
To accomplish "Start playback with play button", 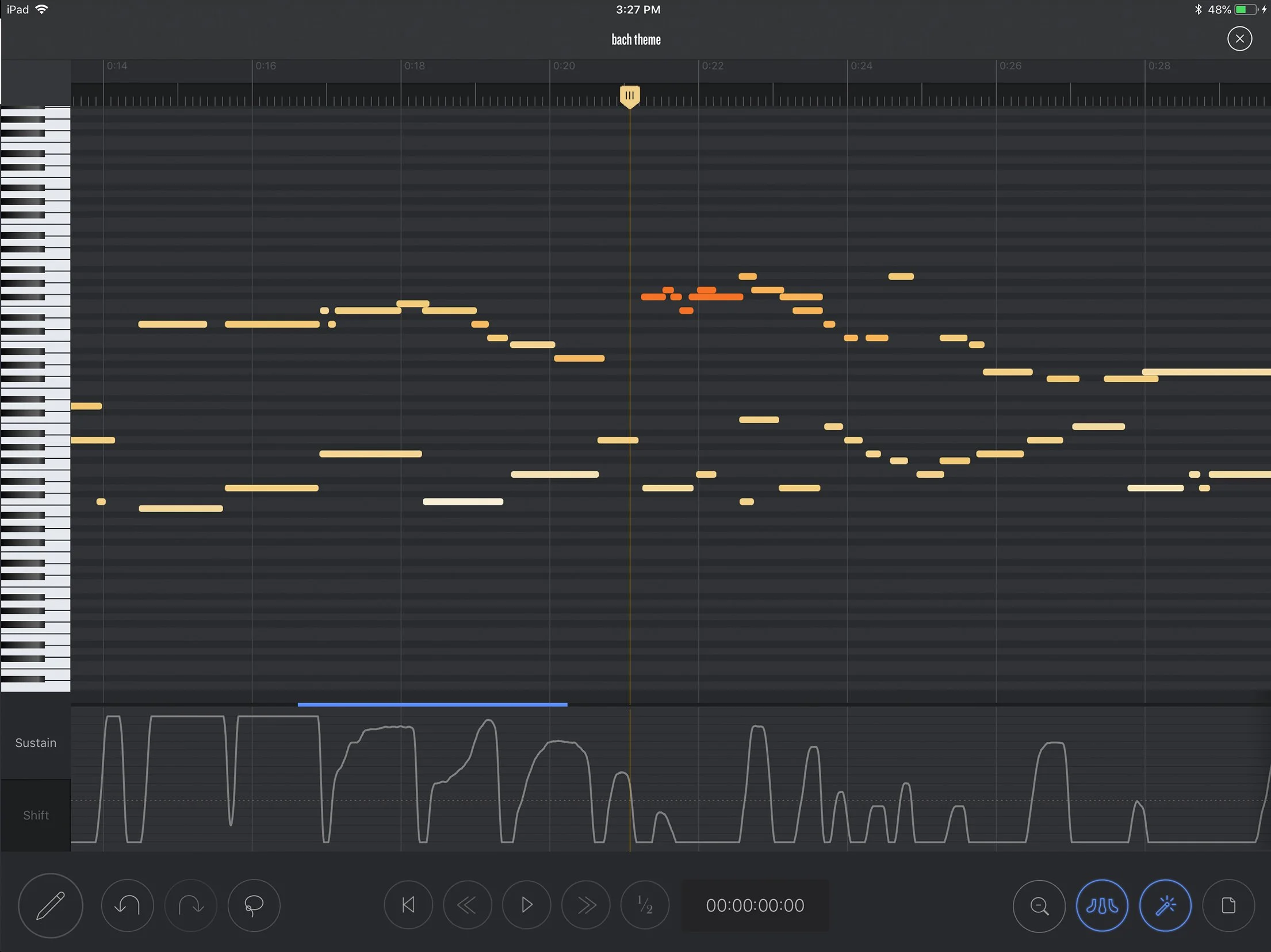I will [x=526, y=905].
